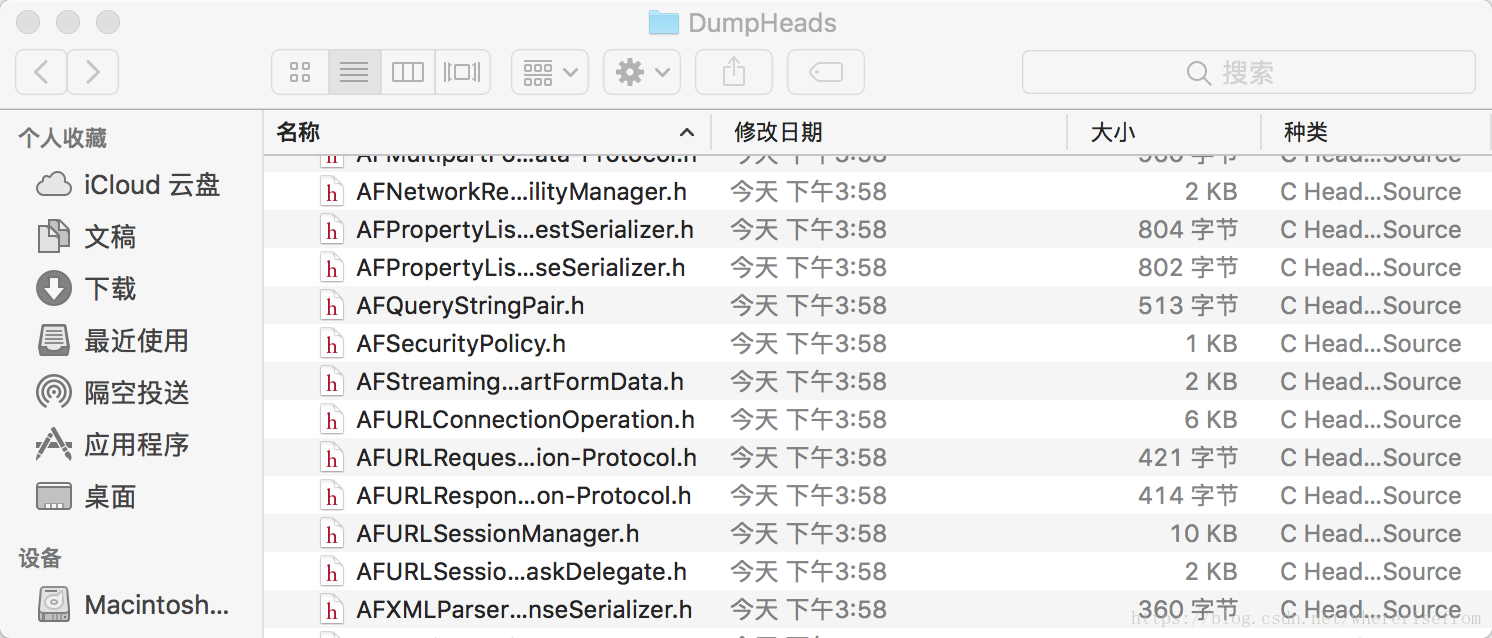The height and width of the screenshot is (638, 1492).
Task: Click the 804 字节 size value
Action: coord(1188,230)
